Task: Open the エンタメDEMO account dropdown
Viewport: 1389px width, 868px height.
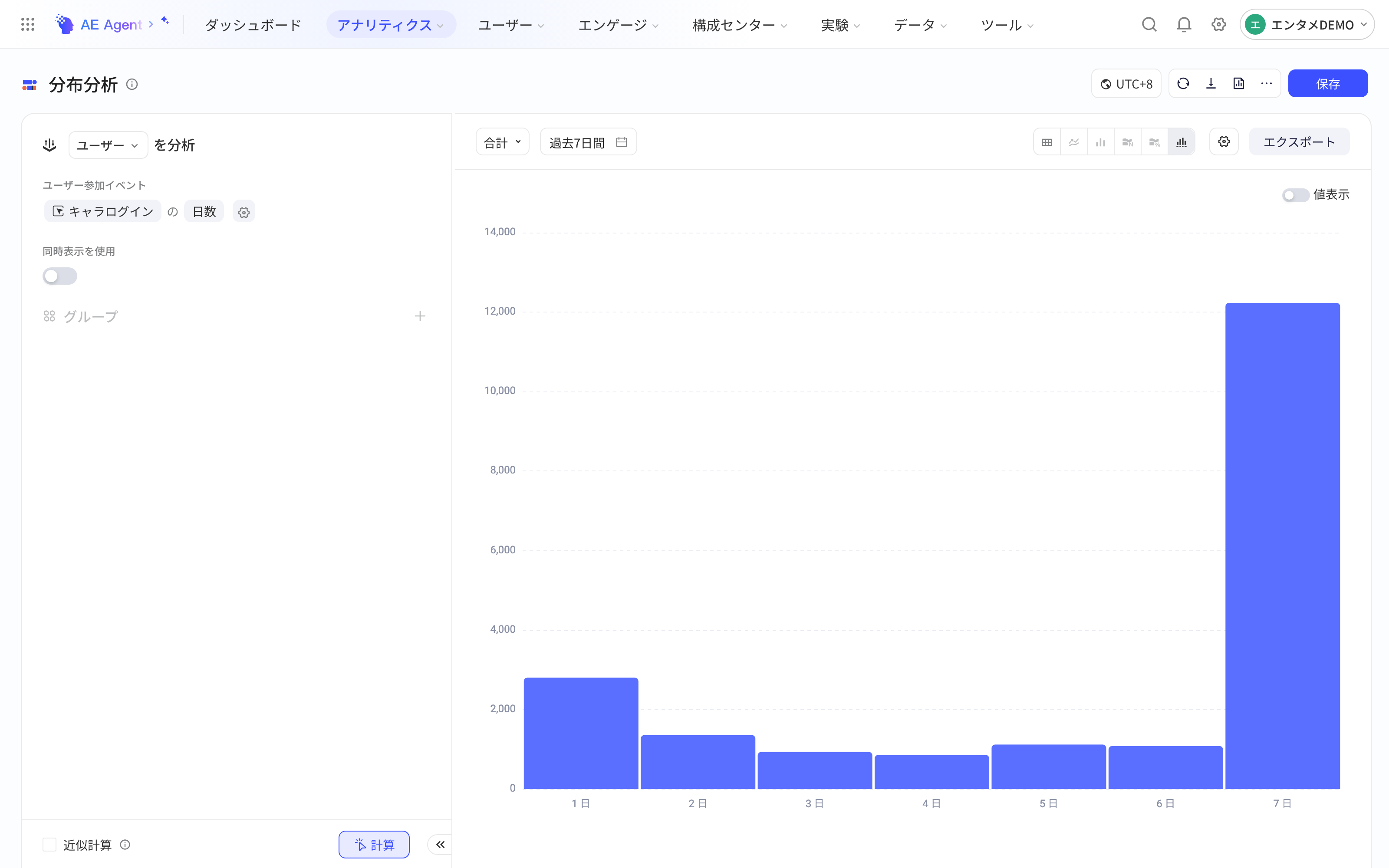Action: point(1307,24)
